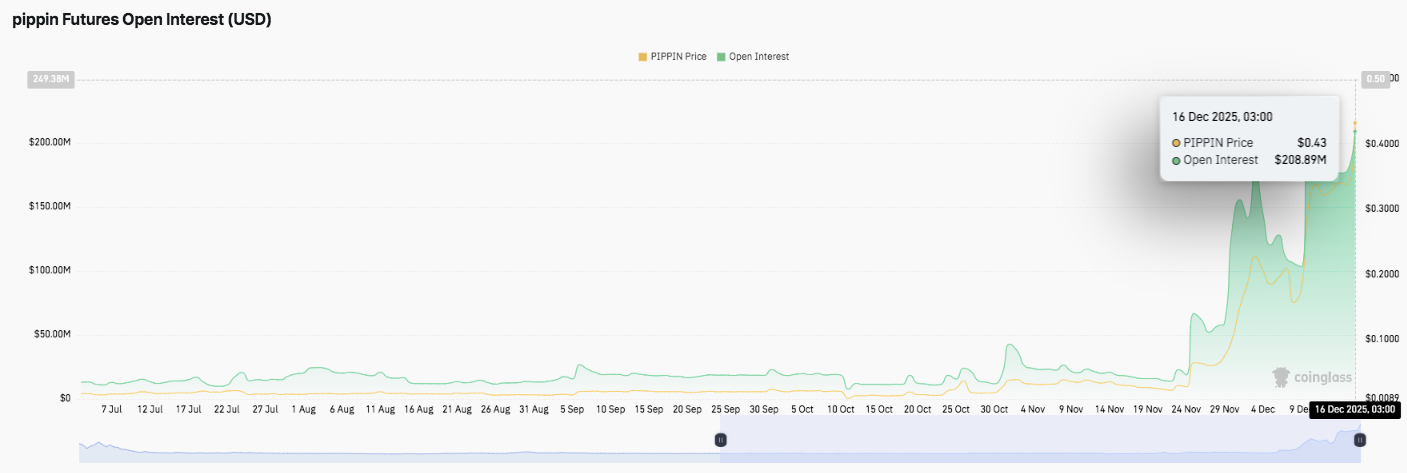The height and width of the screenshot is (473, 1407).
Task: Click the pippin Futures Open Interest title
Action: (x=141, y=20)
